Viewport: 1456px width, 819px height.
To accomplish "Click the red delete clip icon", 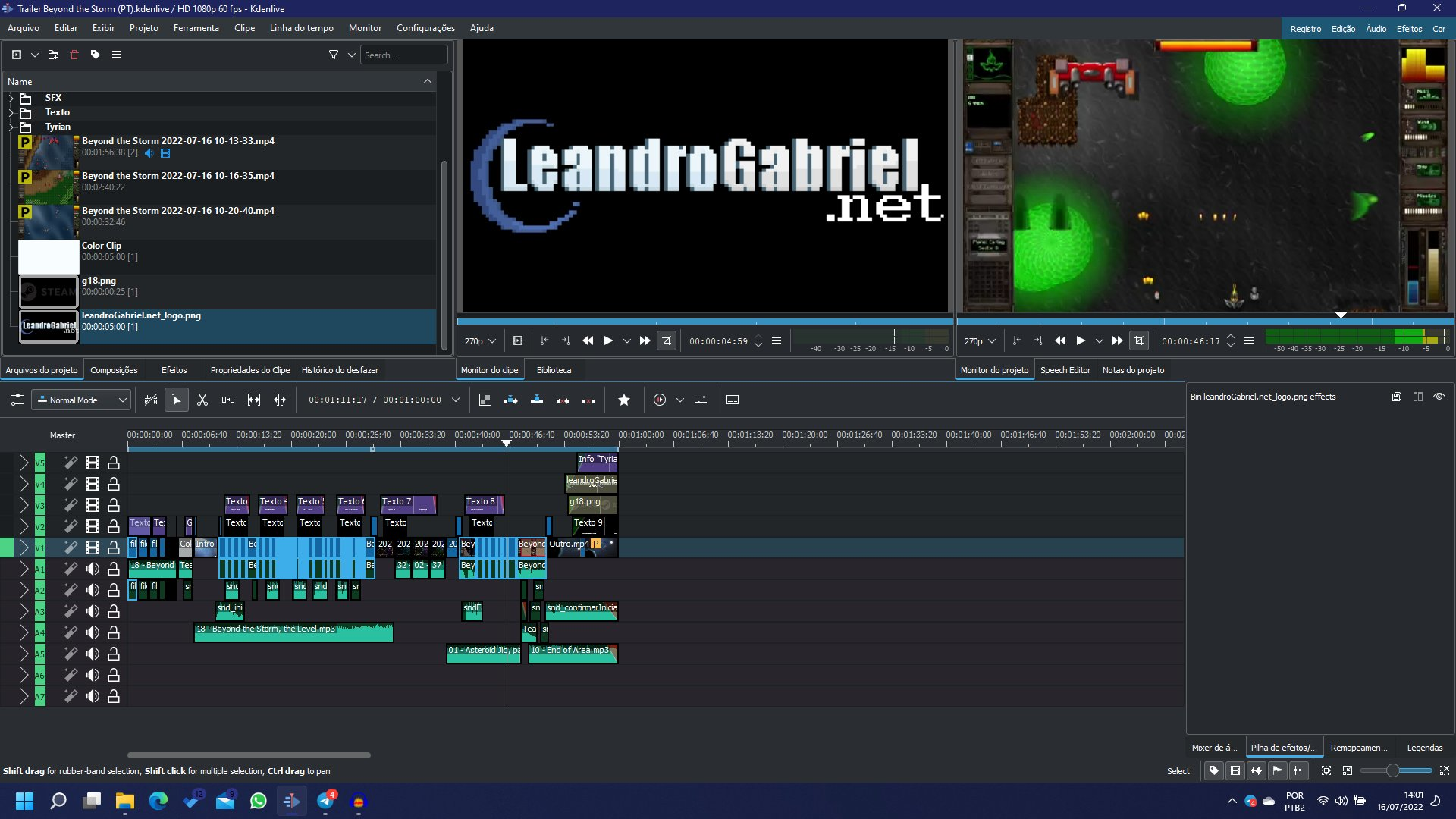I will point(74,55).
